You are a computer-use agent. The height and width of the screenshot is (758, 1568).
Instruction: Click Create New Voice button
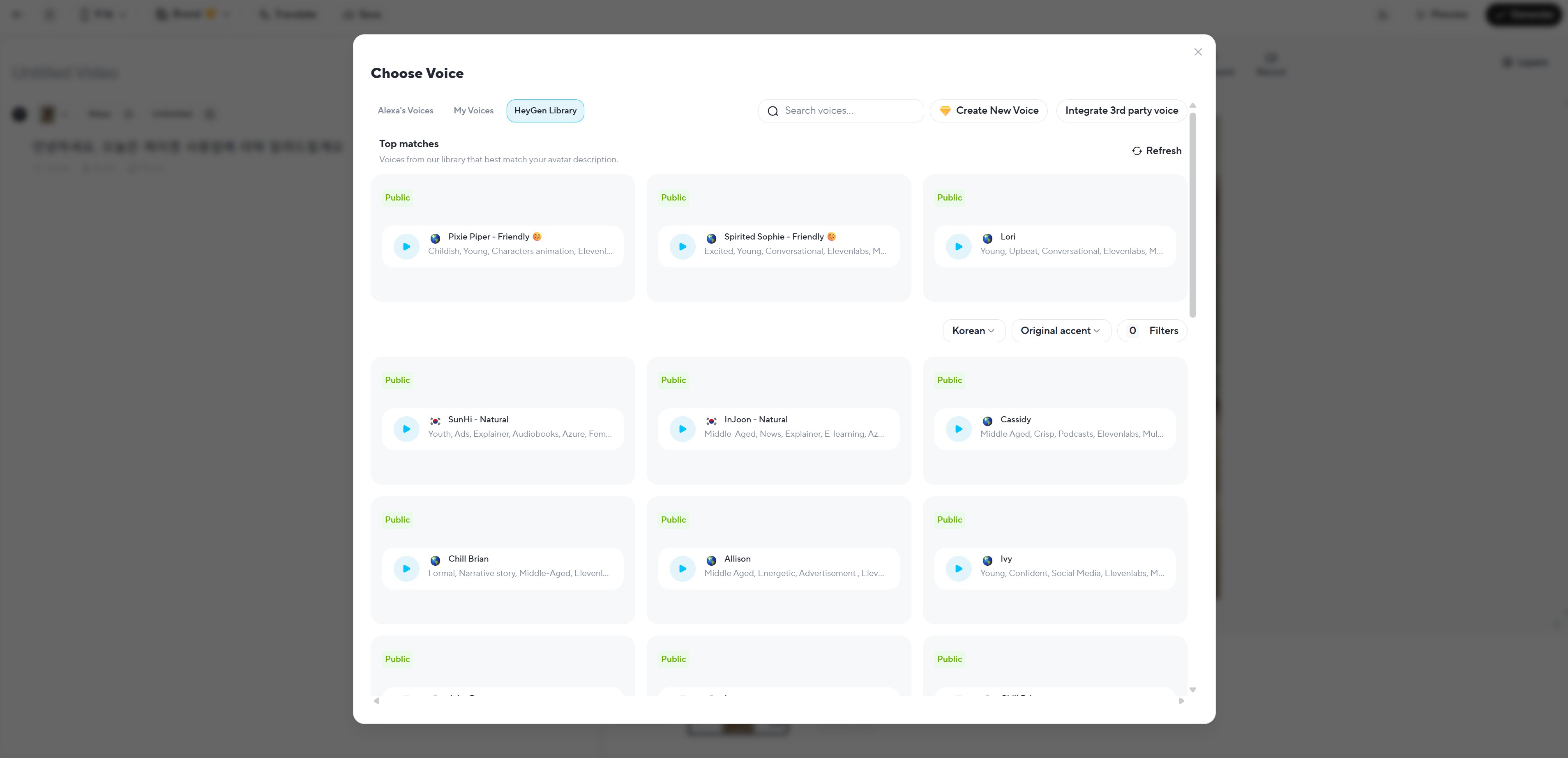pyautogui.click(x=988, y=111)
